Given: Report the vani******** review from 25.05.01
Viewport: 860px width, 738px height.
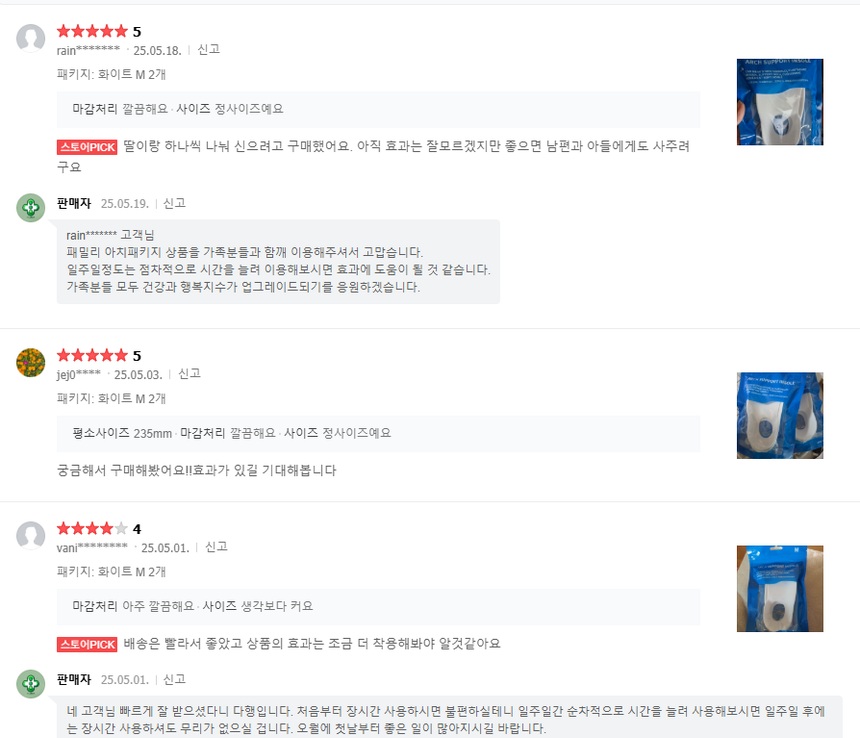Looking at the screenshot, I should click(216, 547).
